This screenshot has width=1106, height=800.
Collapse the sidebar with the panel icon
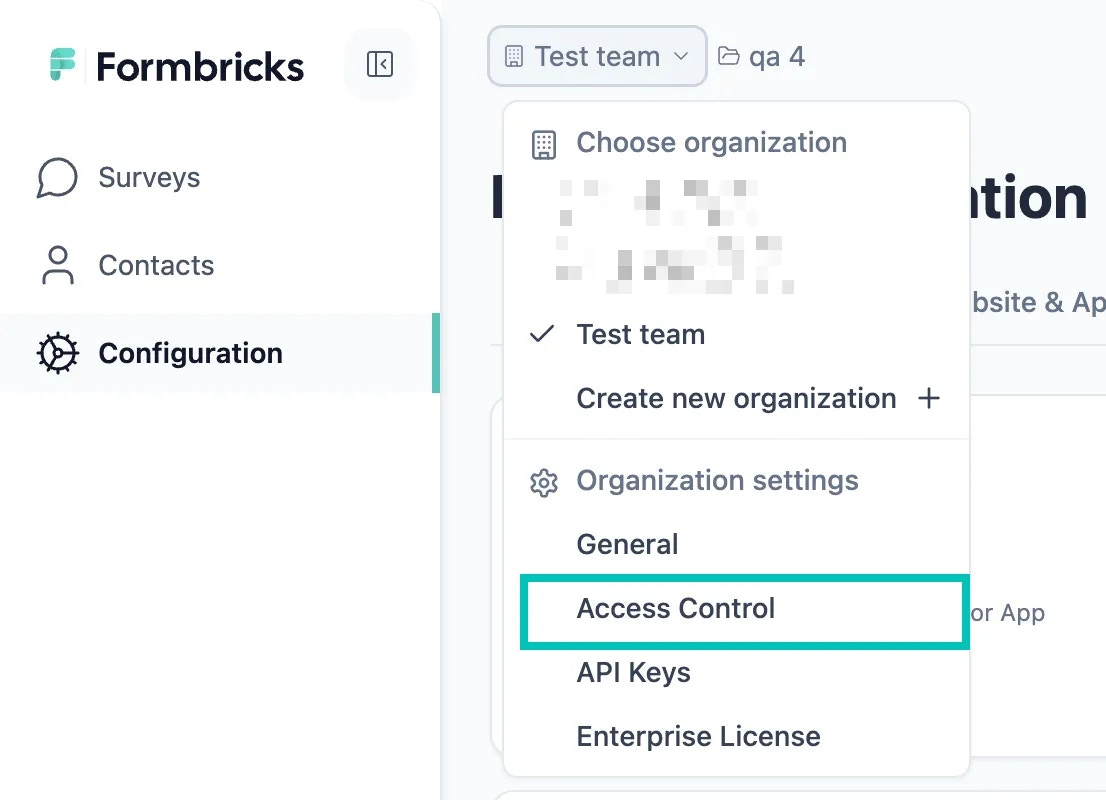click(380, 65)
